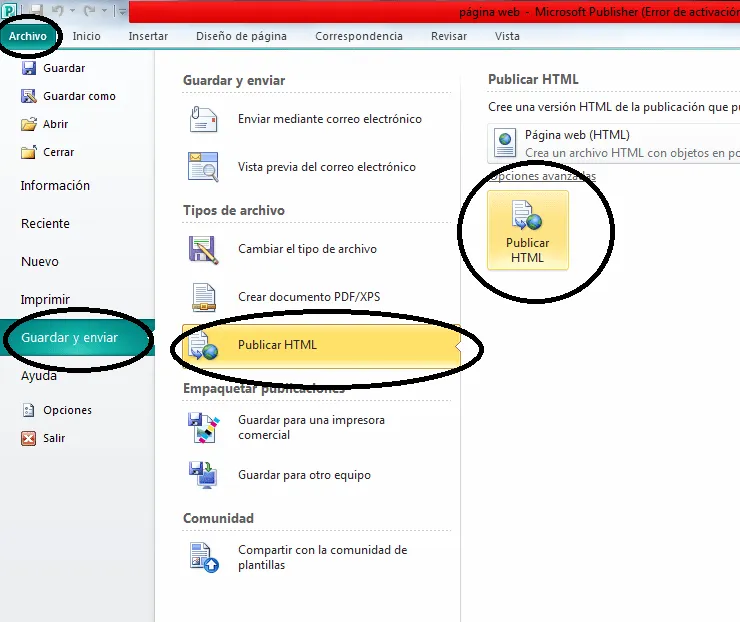
Task: Click the red Salir X icon
Action: pyautogui.click(x=29, y=438)
